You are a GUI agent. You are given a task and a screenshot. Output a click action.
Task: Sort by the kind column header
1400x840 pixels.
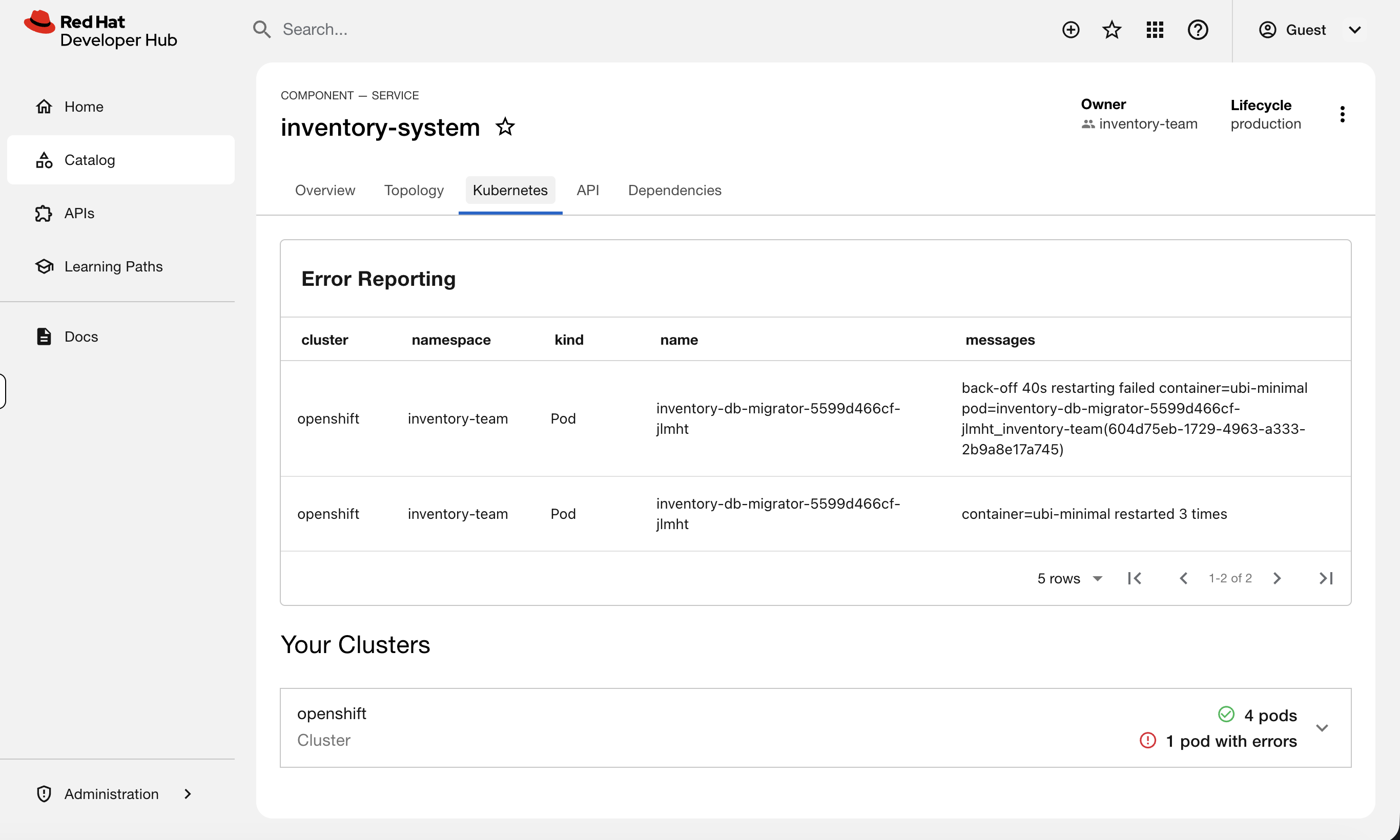coord(569,340)
